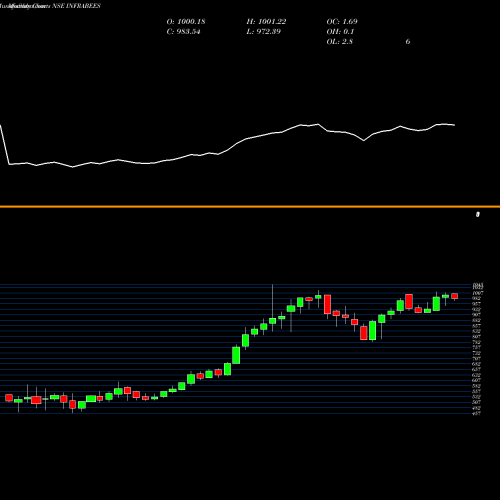Click the 'NSE INFRABEES' chart title
This screenshot has width=500, height=500.
[x=76, y=6]
